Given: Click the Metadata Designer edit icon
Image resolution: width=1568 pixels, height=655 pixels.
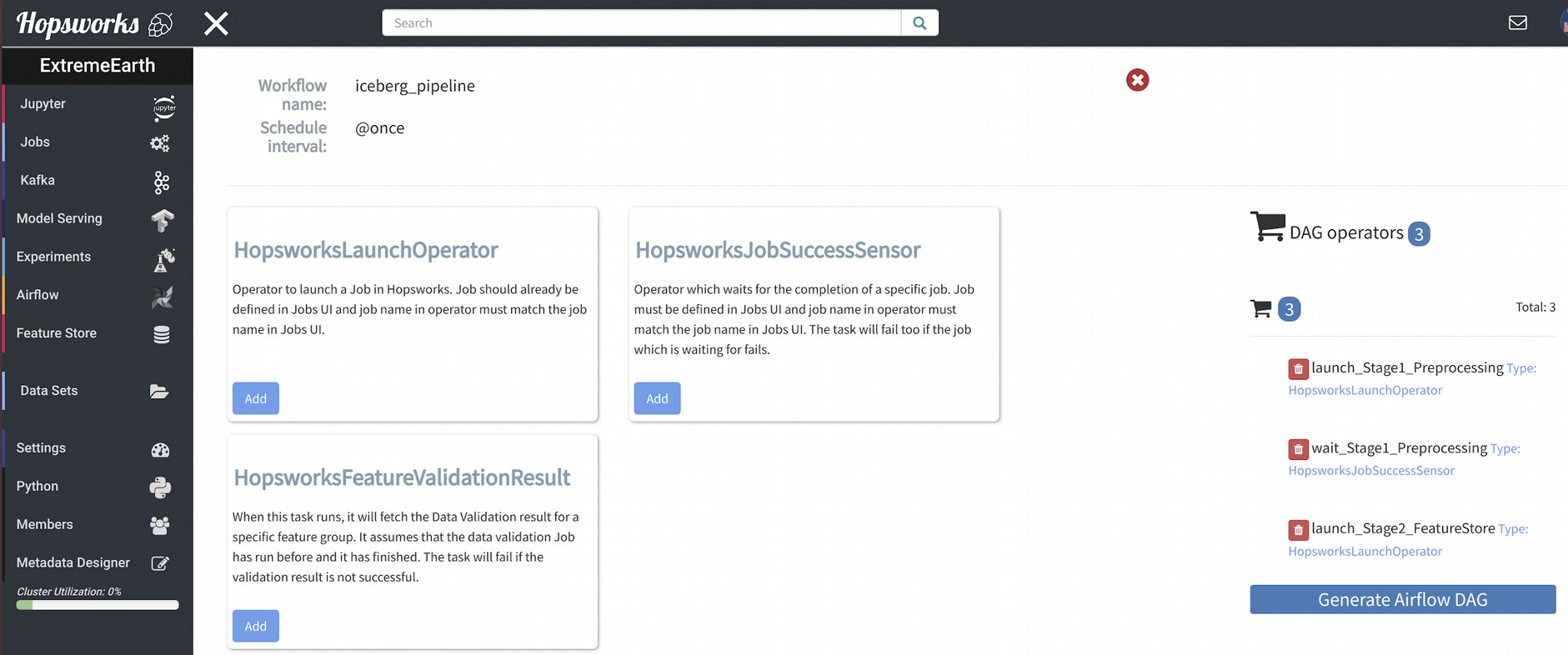Looking at the screenshot, I should 160,563.
